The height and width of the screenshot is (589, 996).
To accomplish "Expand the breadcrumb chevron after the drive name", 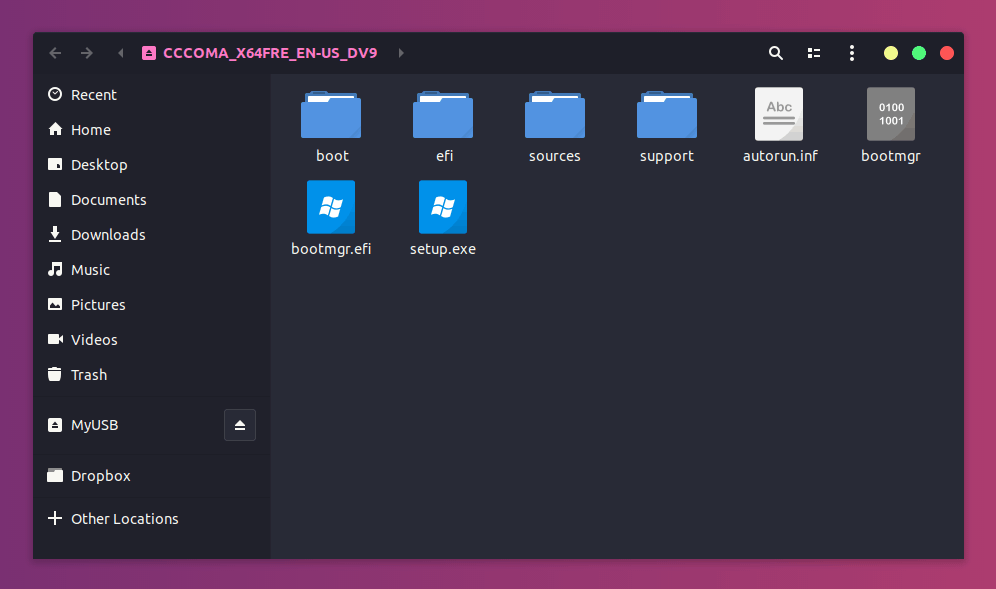I will click(401, 52).
